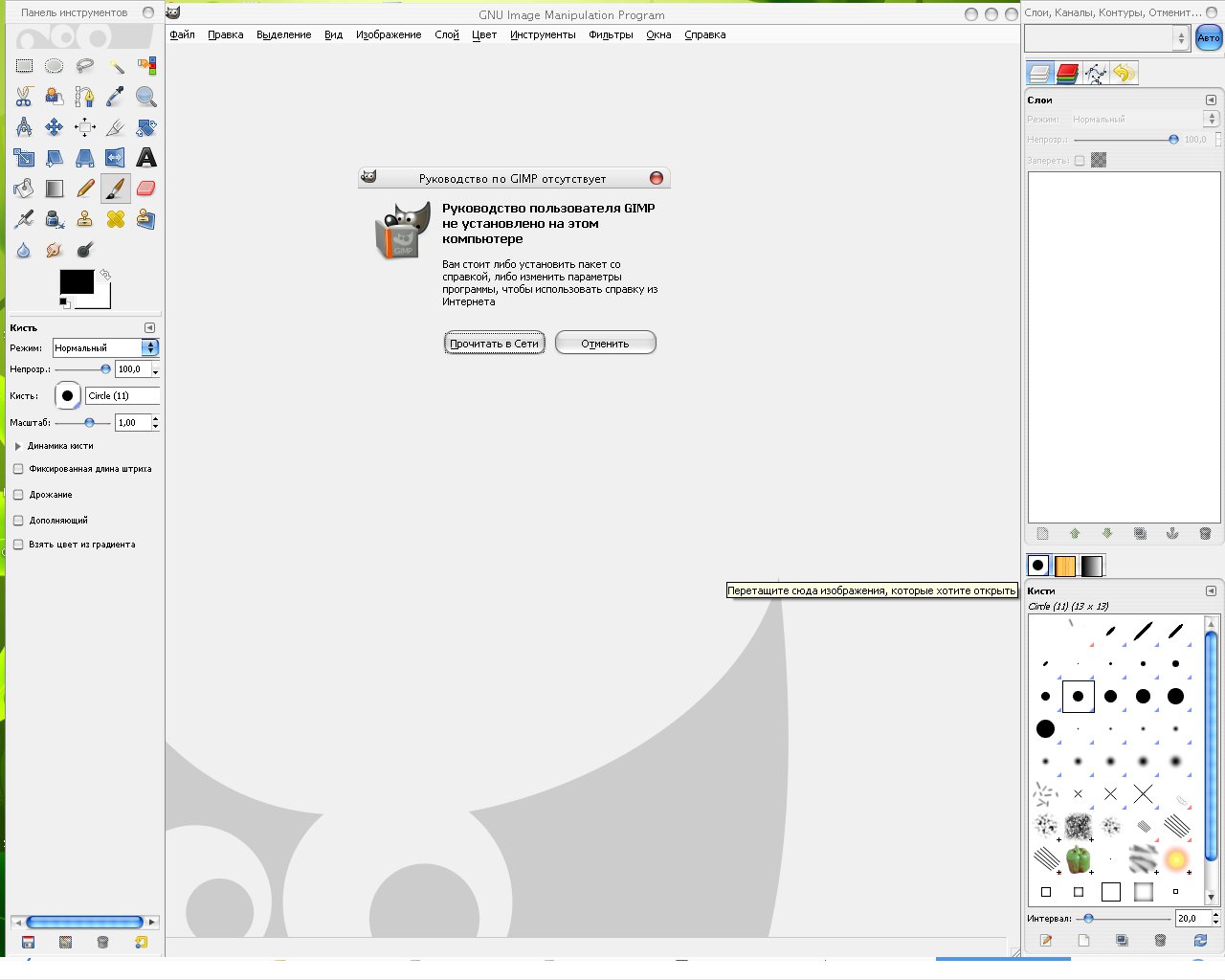Viewport: 1225px width, 980px height.
Task: Click the 'Интервал' value stepper arrows
Action: (1215, 918)
